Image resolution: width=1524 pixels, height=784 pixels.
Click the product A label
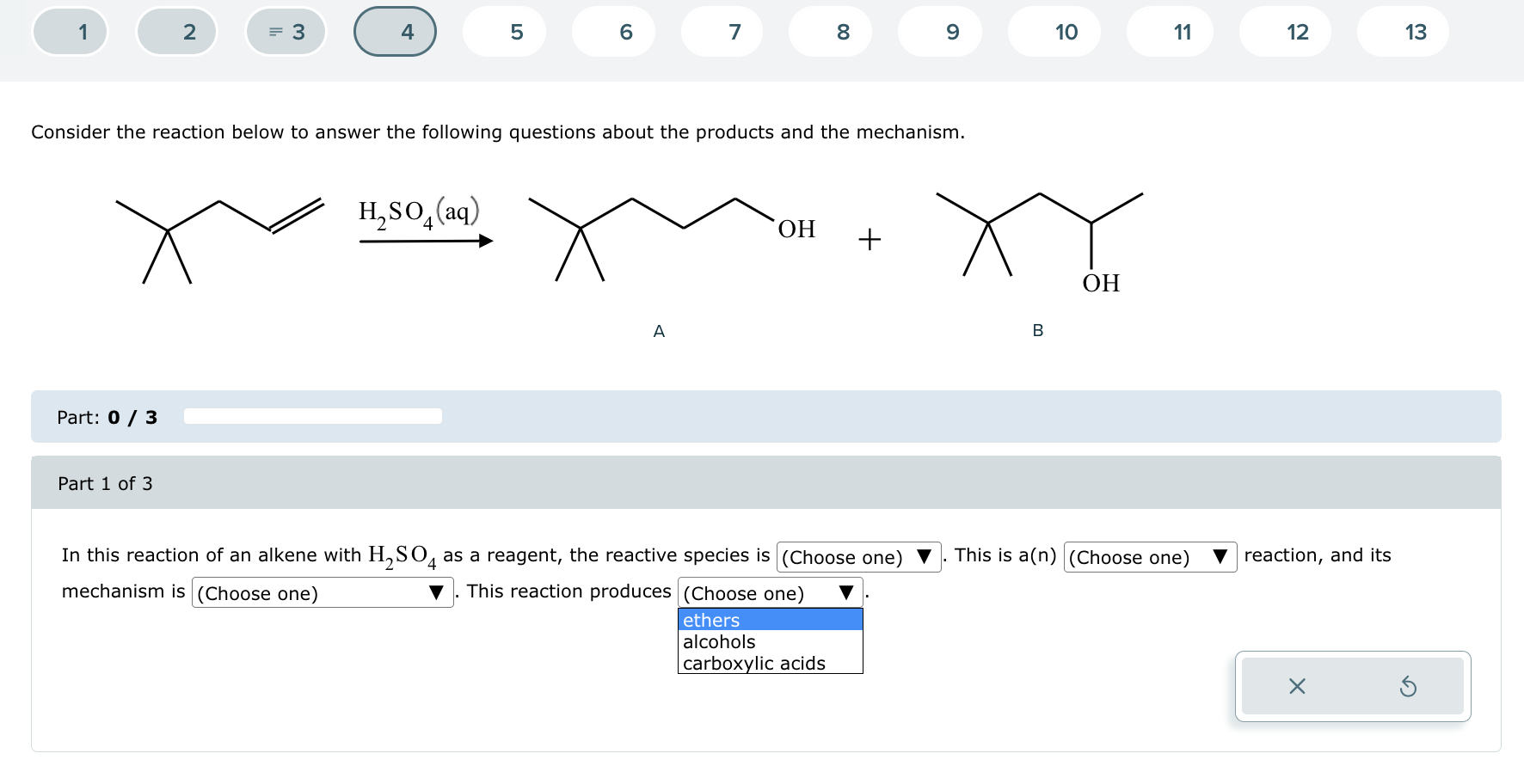pos(659,331)
